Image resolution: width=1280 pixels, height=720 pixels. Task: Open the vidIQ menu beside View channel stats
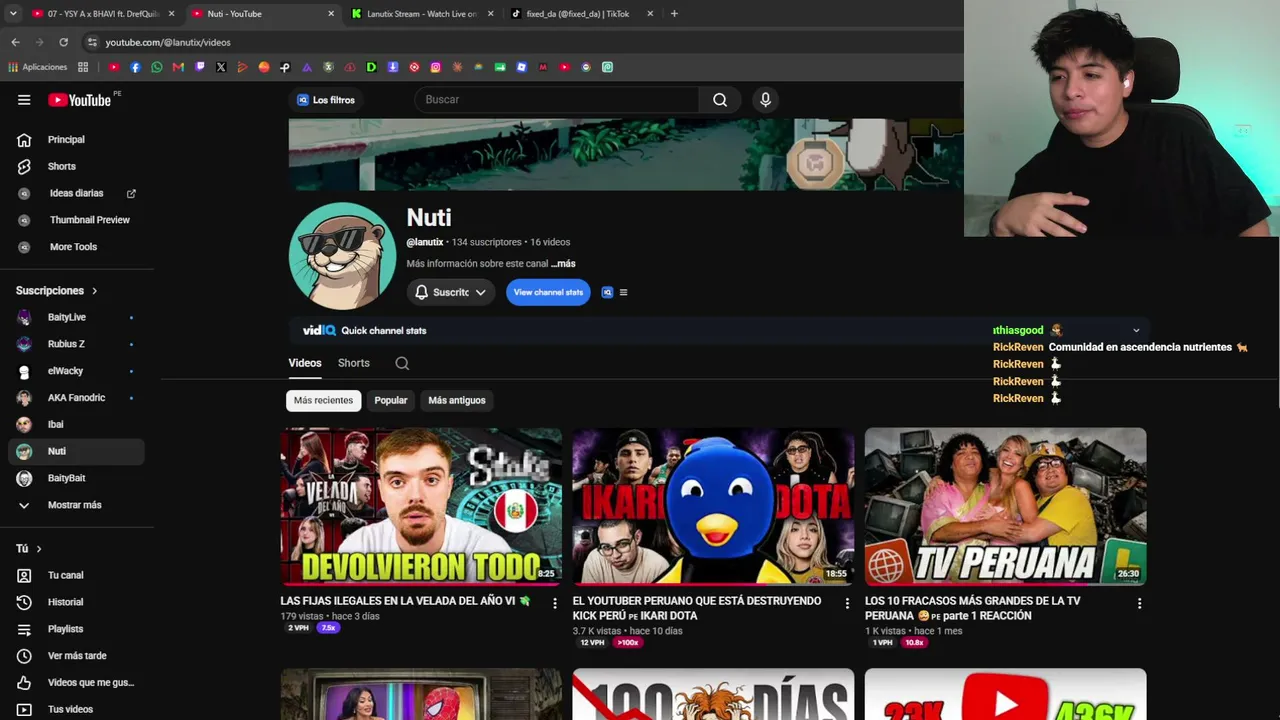624,293
